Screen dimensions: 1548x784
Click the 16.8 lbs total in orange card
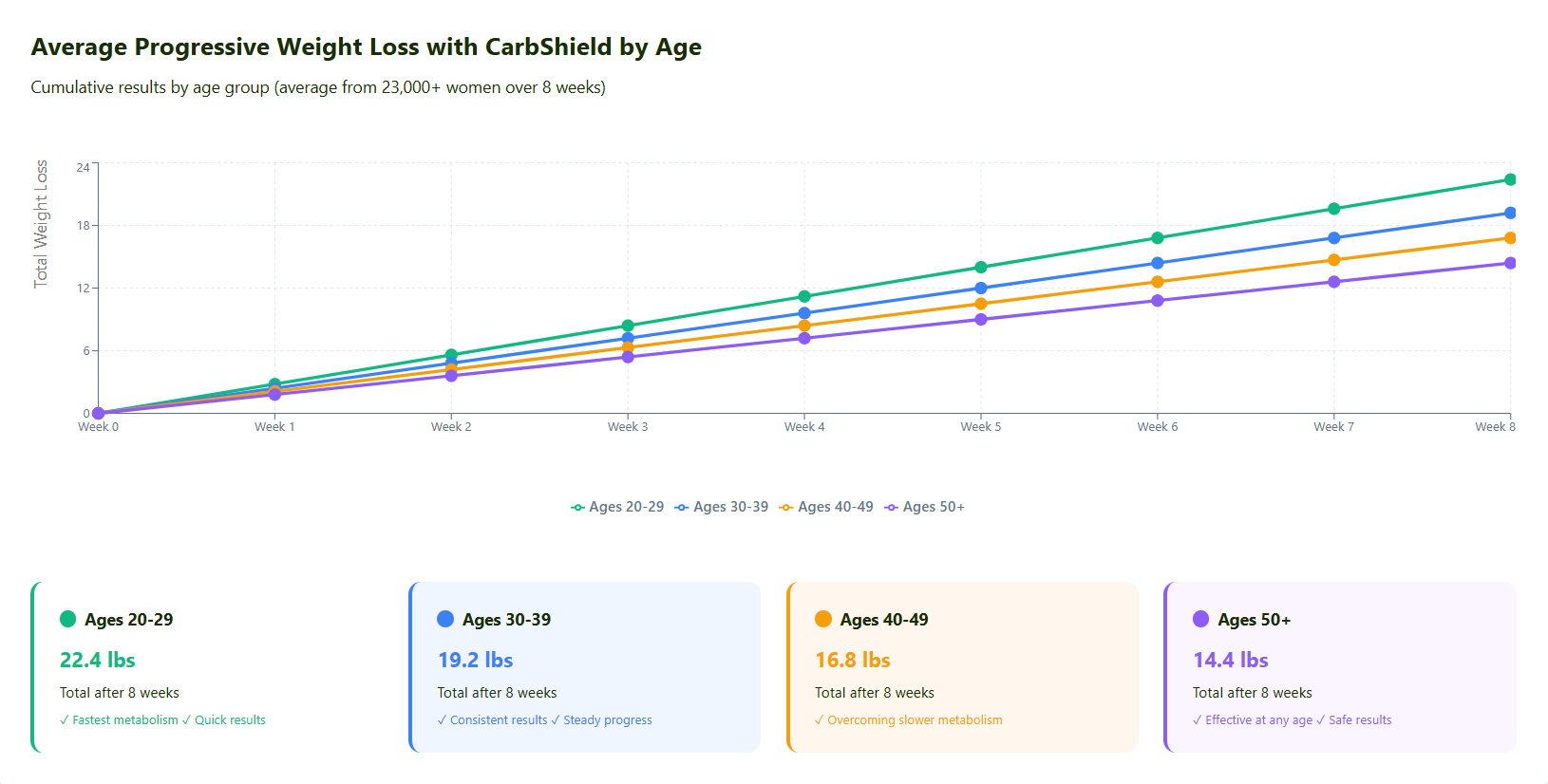click(852, 660)
